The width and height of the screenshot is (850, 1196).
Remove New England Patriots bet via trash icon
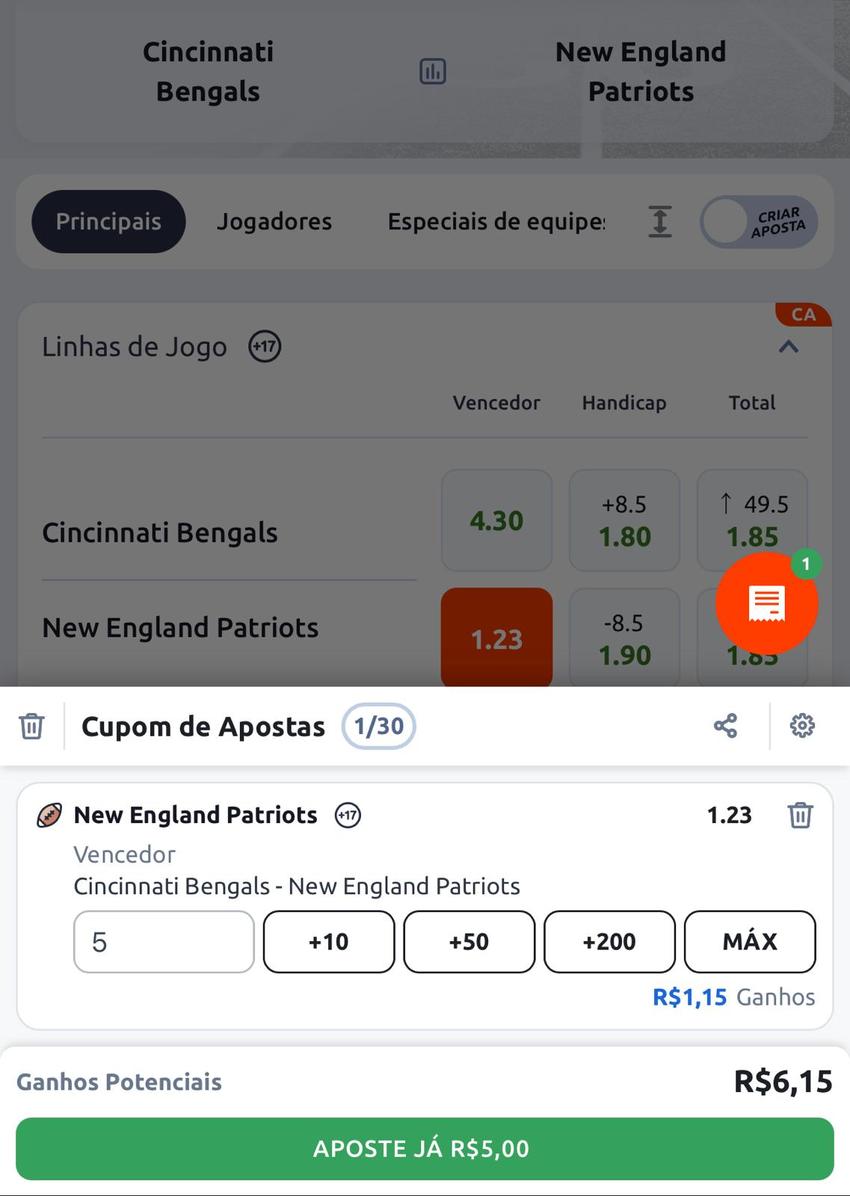pyautogui.click(x=800, y=815)
